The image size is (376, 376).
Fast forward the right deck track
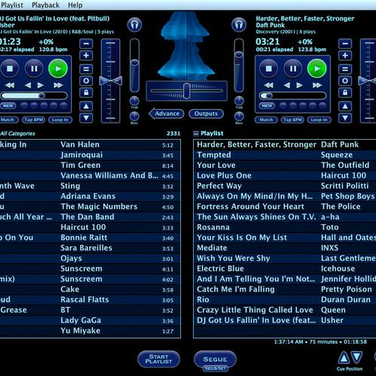(x=317, y=85)
